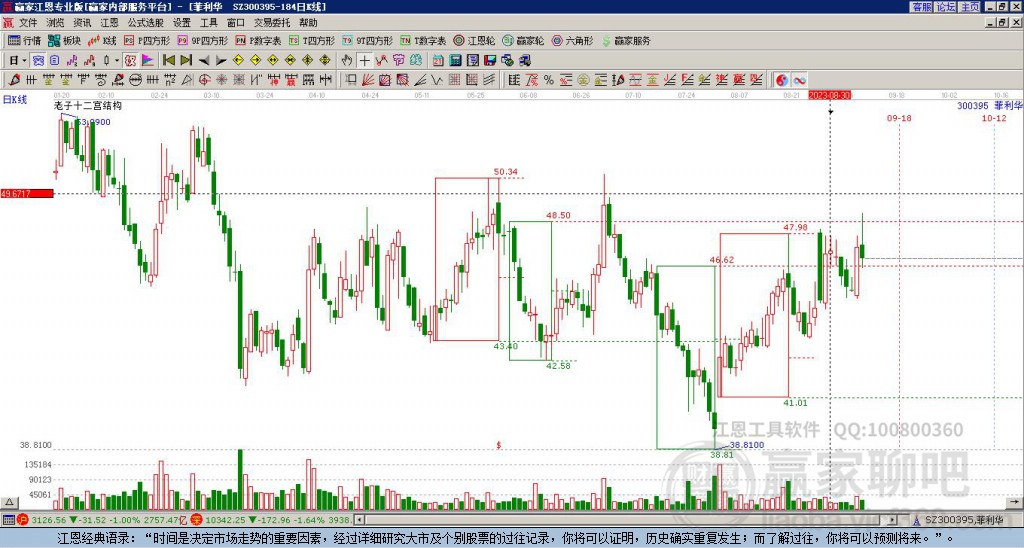This screenshot has width=1024, height=548.
Task: Open the 赢家轮 wheel tool
Action: coord(523,40)
